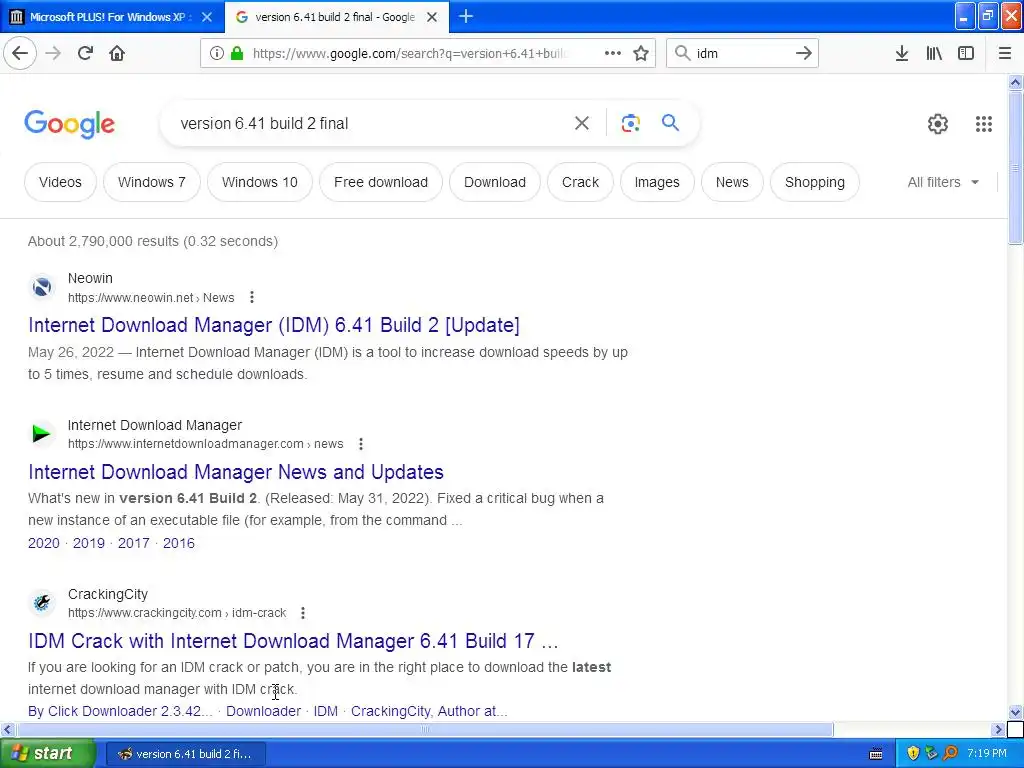
Task: Switch to Shopping results
Action: (814, 182)
